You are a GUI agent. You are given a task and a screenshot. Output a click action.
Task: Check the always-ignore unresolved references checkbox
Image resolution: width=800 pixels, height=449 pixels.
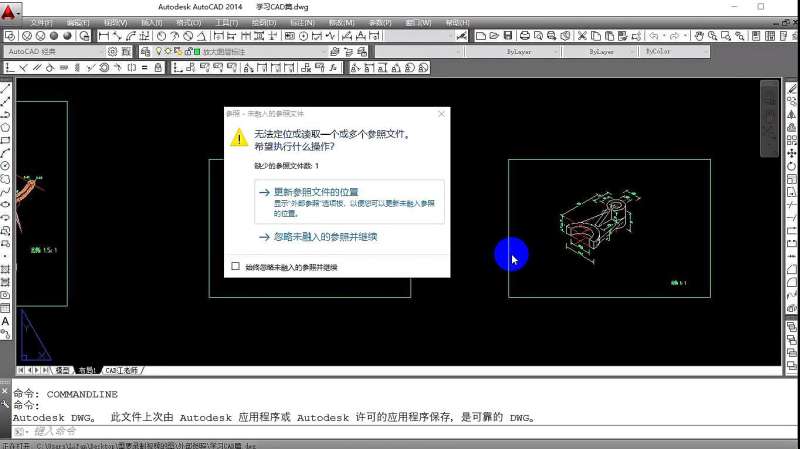[x=235, y=266]
